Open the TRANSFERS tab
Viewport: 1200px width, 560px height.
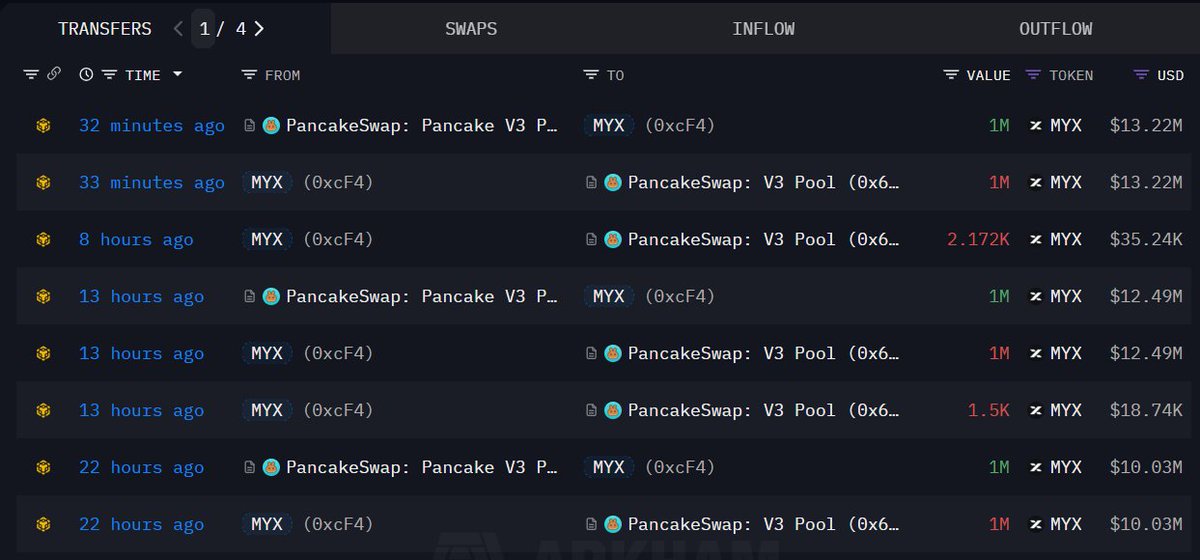tap(105, 29)
